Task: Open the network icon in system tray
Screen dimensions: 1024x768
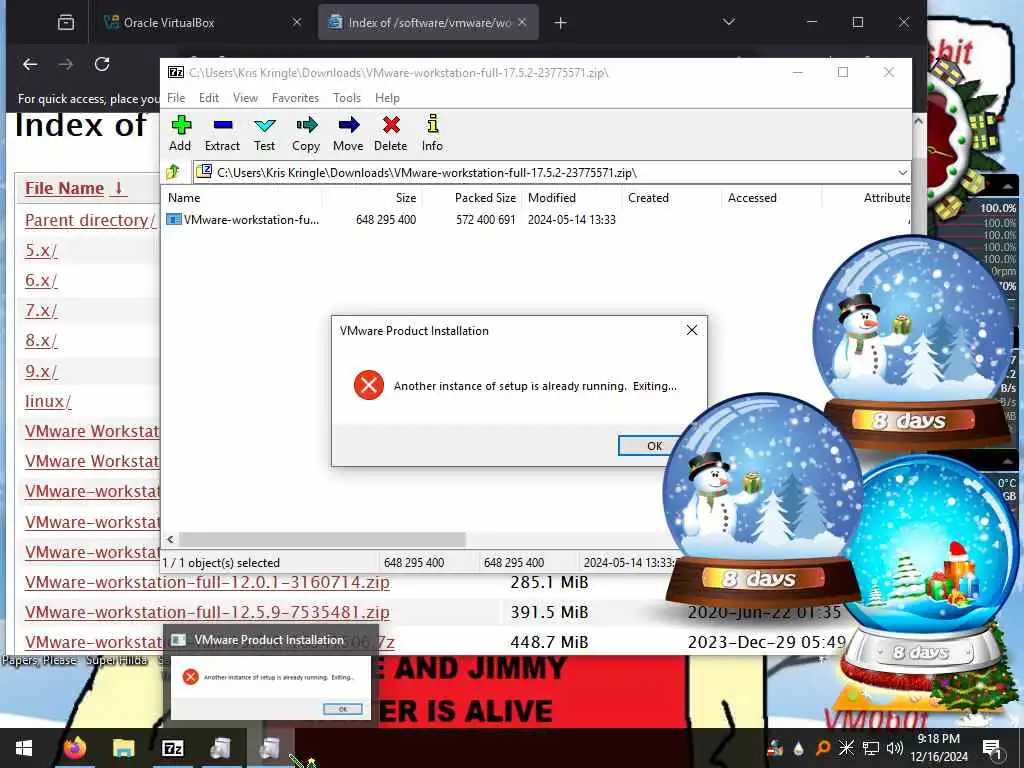Action: [x=871, y=748]
